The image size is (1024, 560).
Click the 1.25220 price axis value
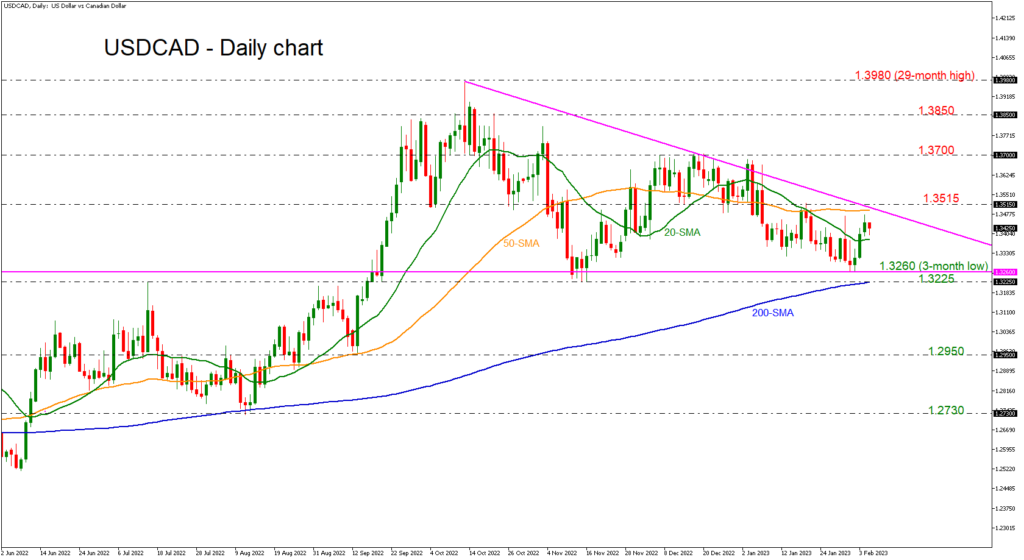tap(1005, 469)
